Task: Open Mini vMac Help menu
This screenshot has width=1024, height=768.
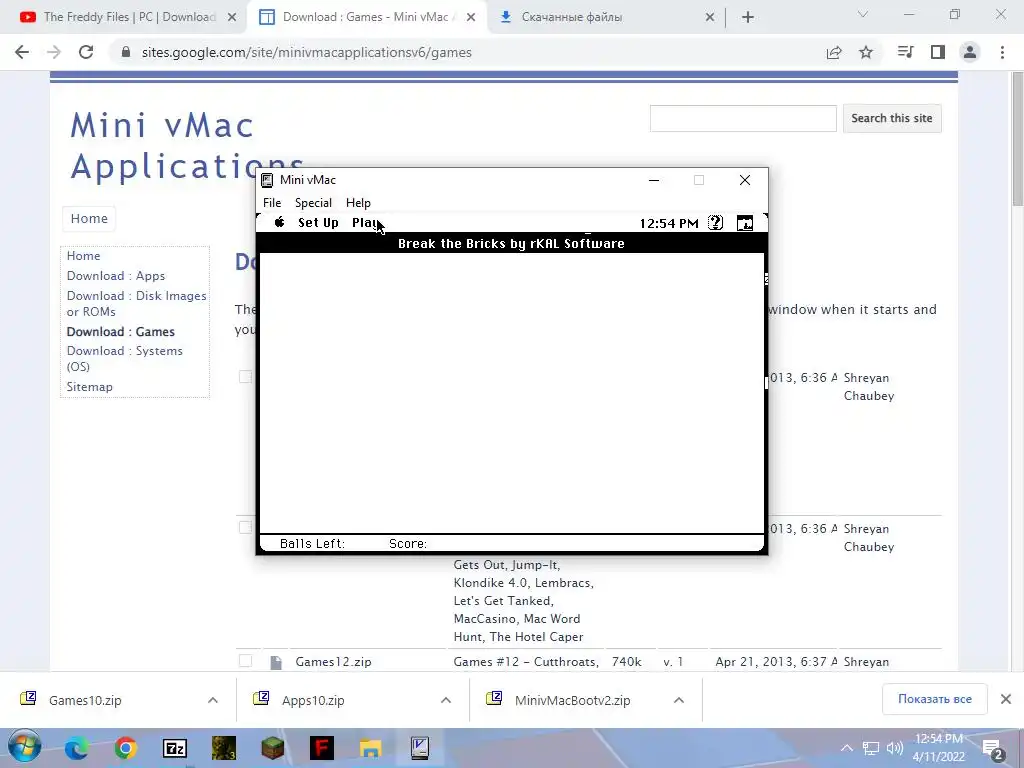Action: [358, 202]
